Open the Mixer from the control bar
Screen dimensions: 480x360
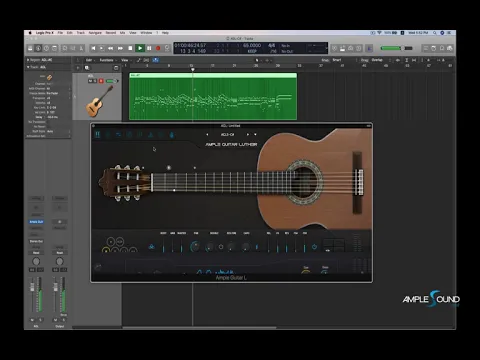pos(73,48)
